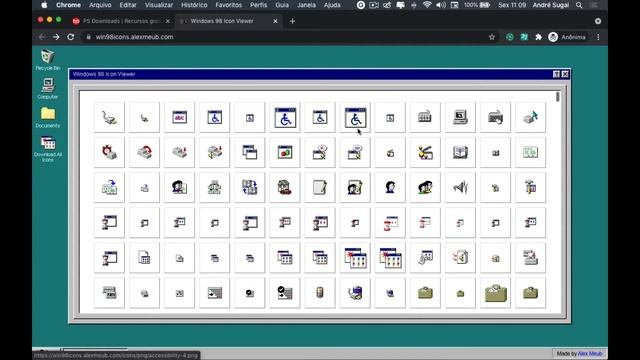Select the speaker sound waves icon
This screenshot has height=360, width=640.
(460, 188)
